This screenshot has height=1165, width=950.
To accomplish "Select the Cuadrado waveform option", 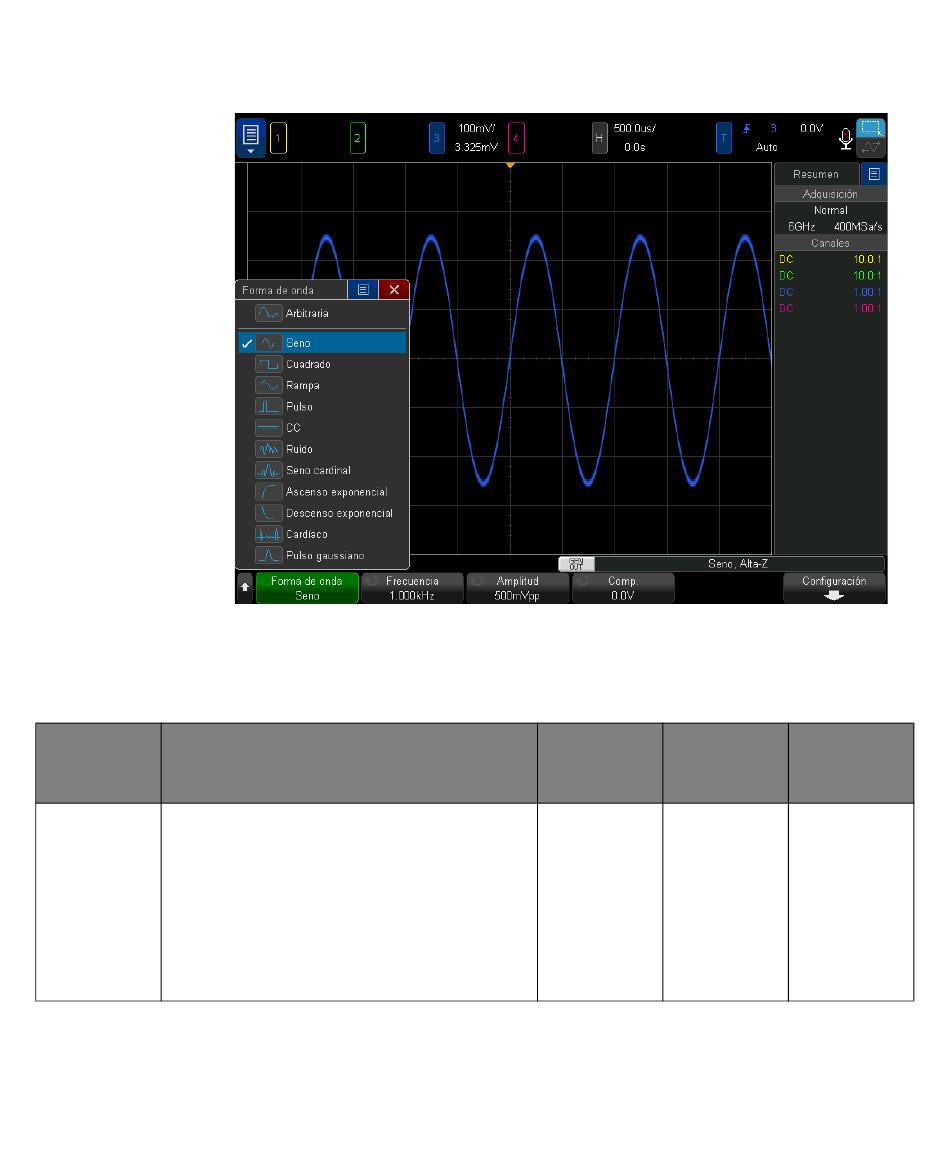I will pos(322,364).
